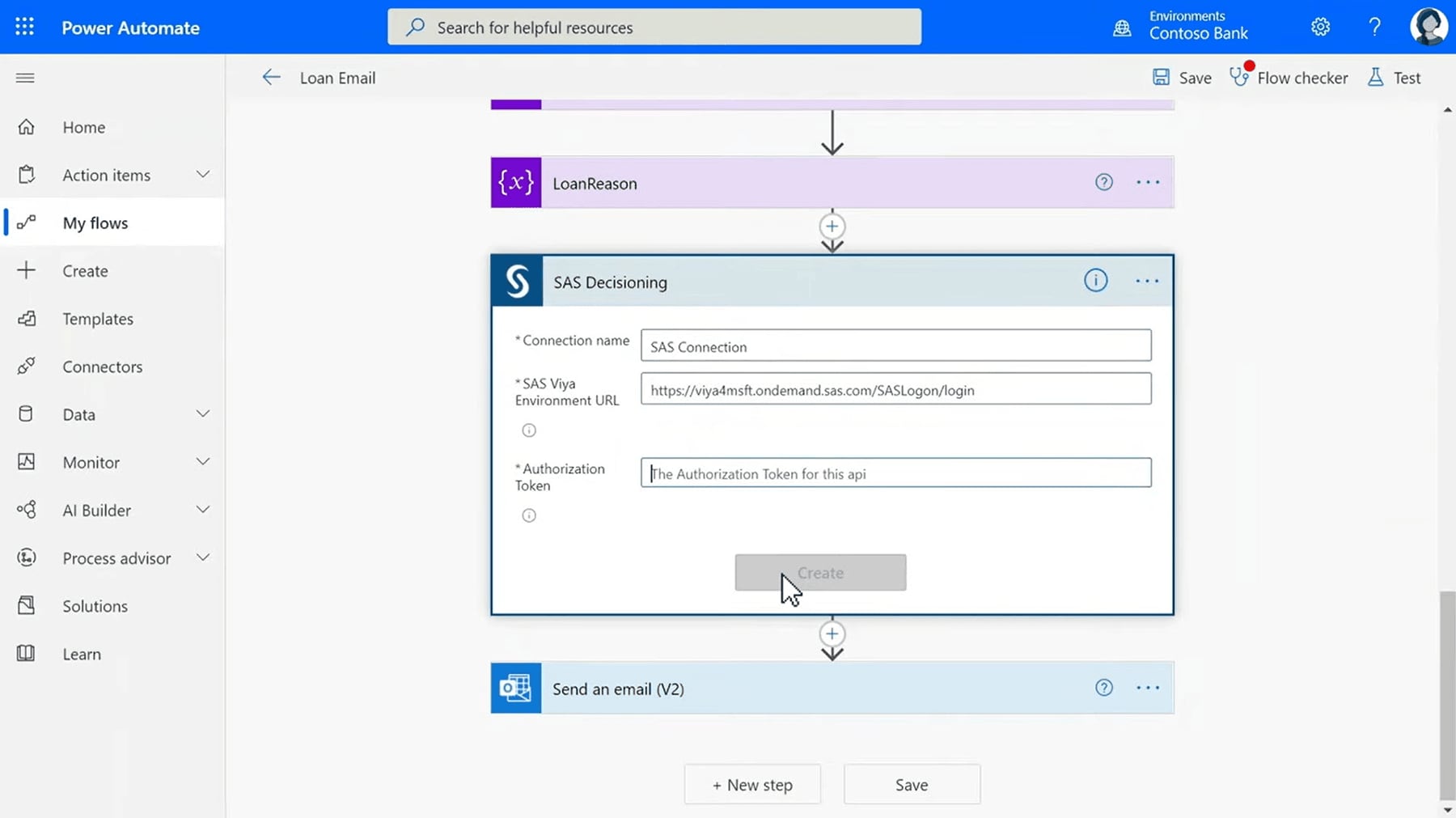Show info tooltip for SAS Viya Environment URL

tap(529, 430)
